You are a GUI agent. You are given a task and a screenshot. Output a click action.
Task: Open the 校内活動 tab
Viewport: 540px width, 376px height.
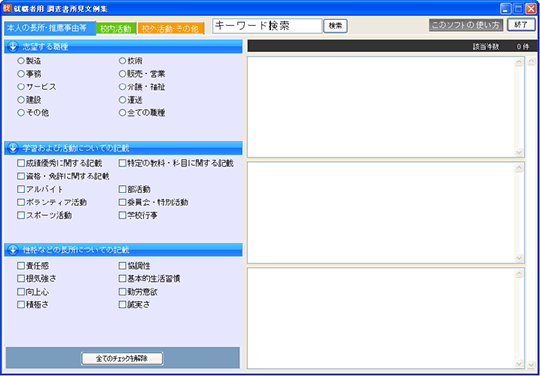click(116, 29)
